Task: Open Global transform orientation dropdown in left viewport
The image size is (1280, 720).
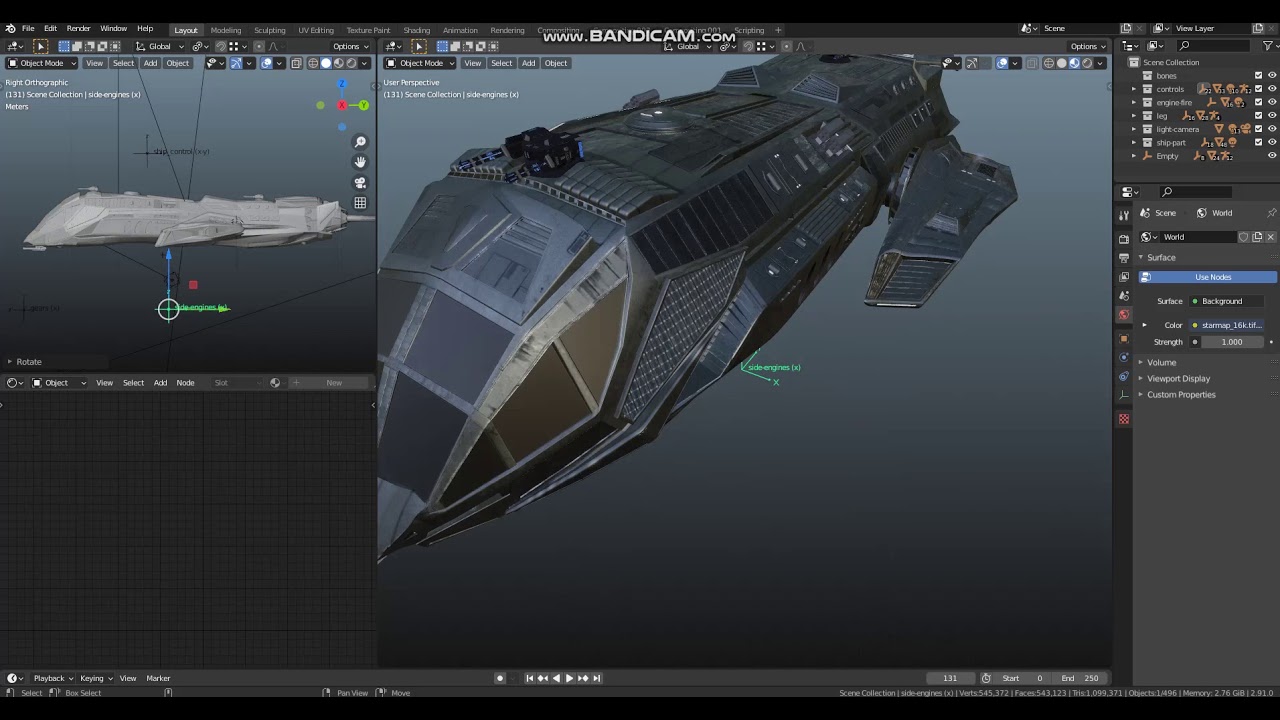Action: [160, 46]
